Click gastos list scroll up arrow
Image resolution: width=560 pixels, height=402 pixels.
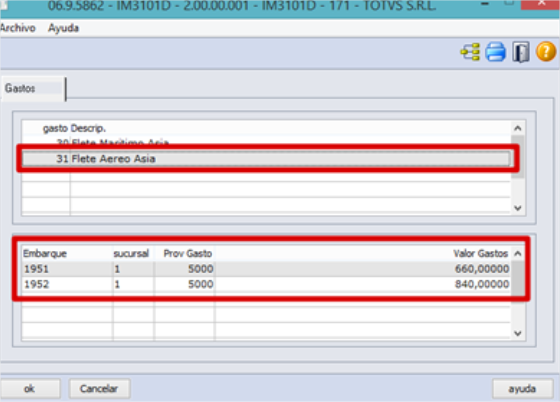point(518,128)
